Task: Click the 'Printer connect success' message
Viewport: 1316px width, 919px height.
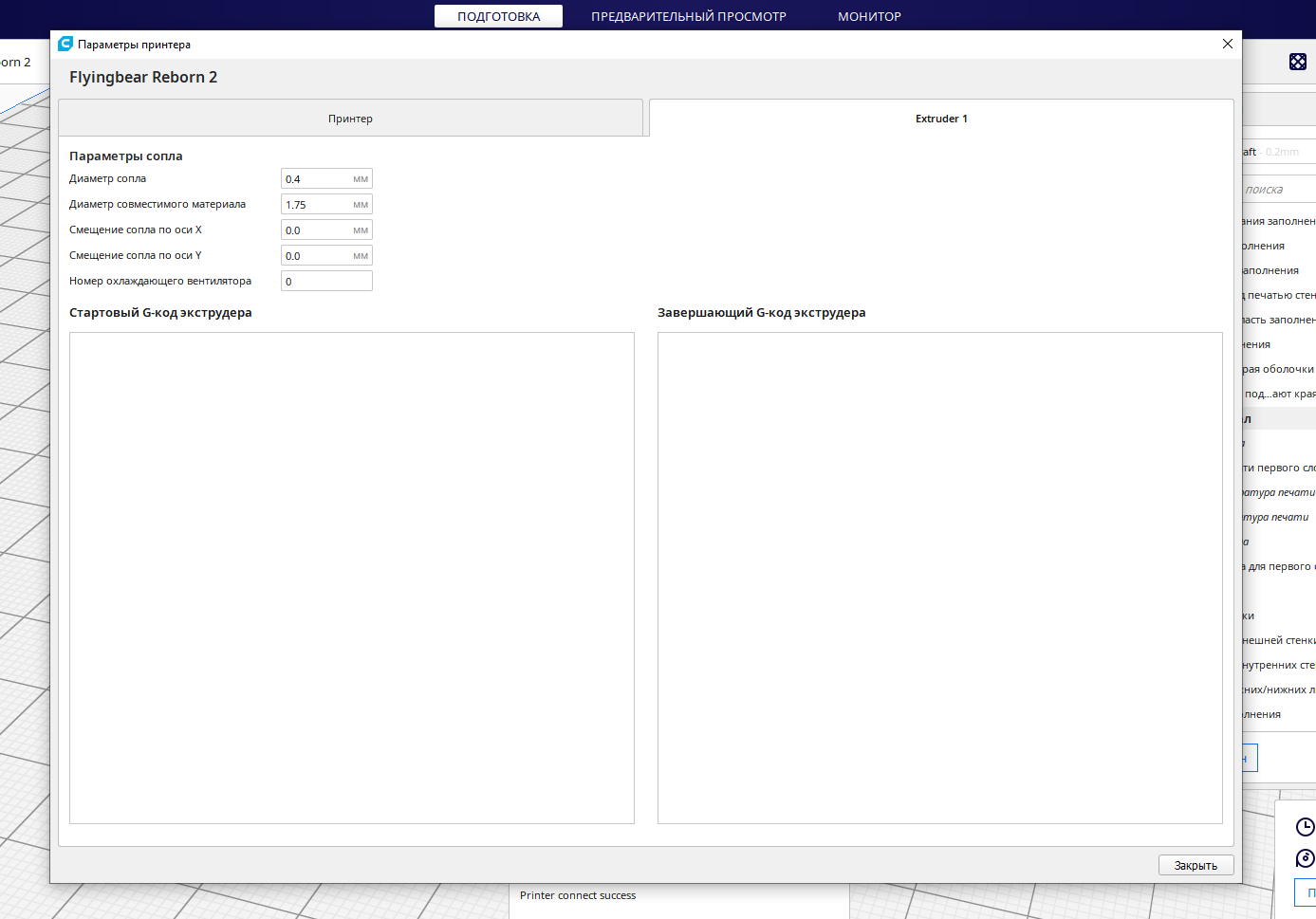Action: click(x=578, y=895)
